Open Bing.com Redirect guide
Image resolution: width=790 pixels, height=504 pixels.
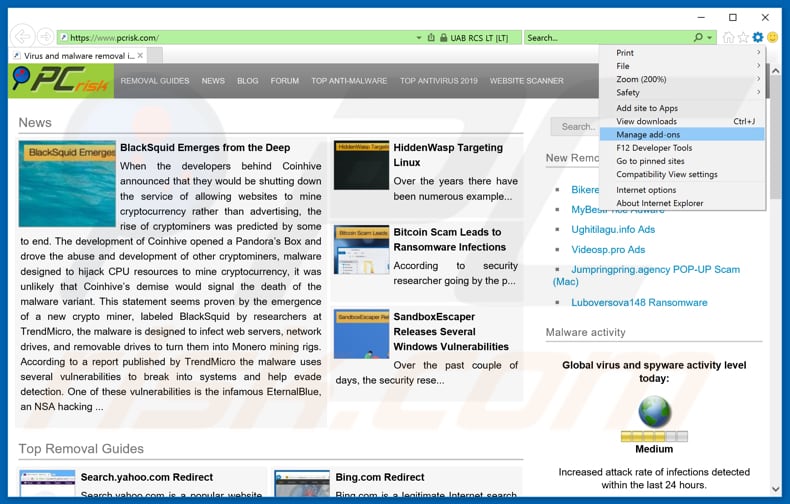pyautogui.click(x=380, y=477)
